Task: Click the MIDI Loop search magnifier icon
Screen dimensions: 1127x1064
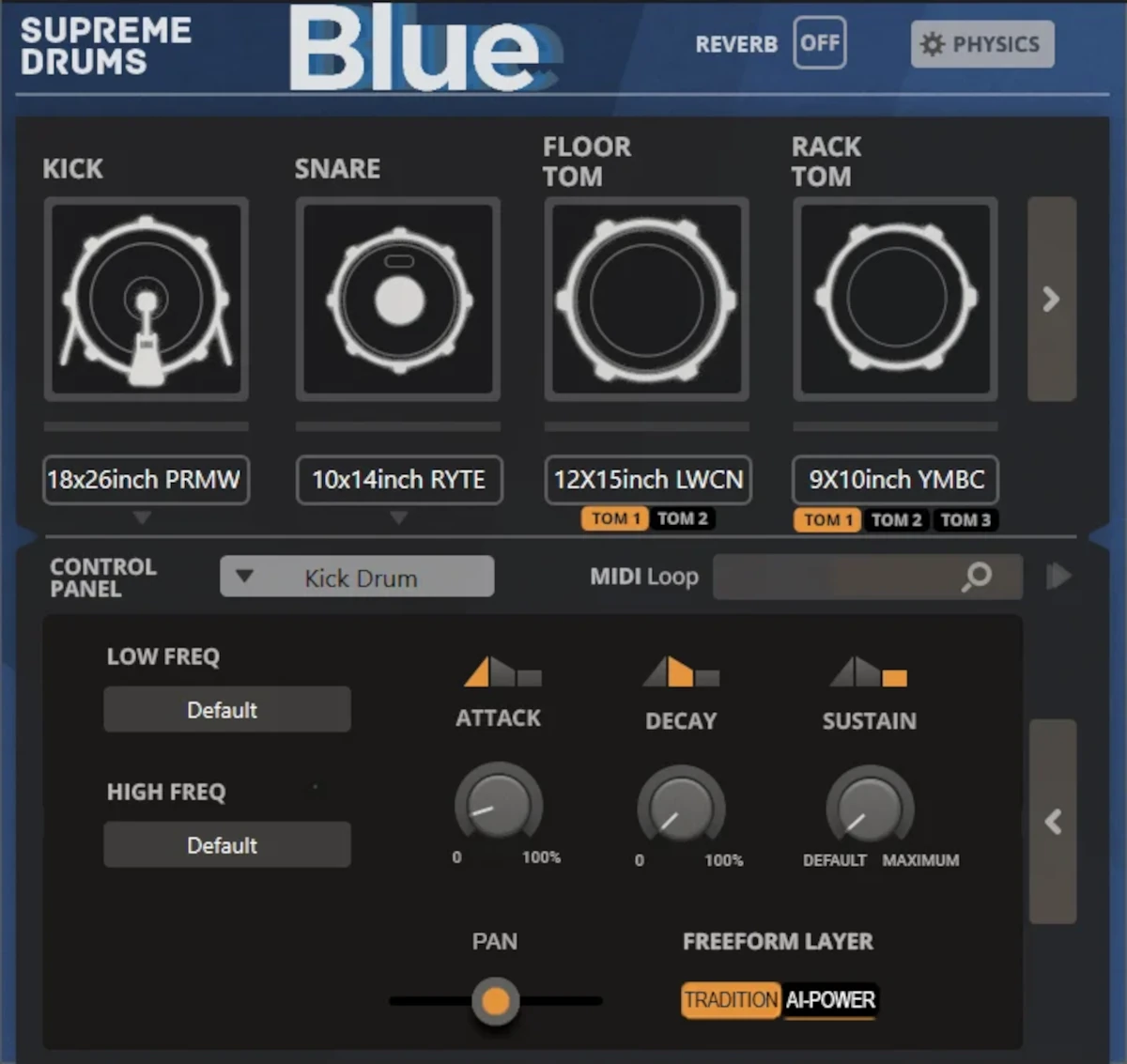Action: point(977,576)
